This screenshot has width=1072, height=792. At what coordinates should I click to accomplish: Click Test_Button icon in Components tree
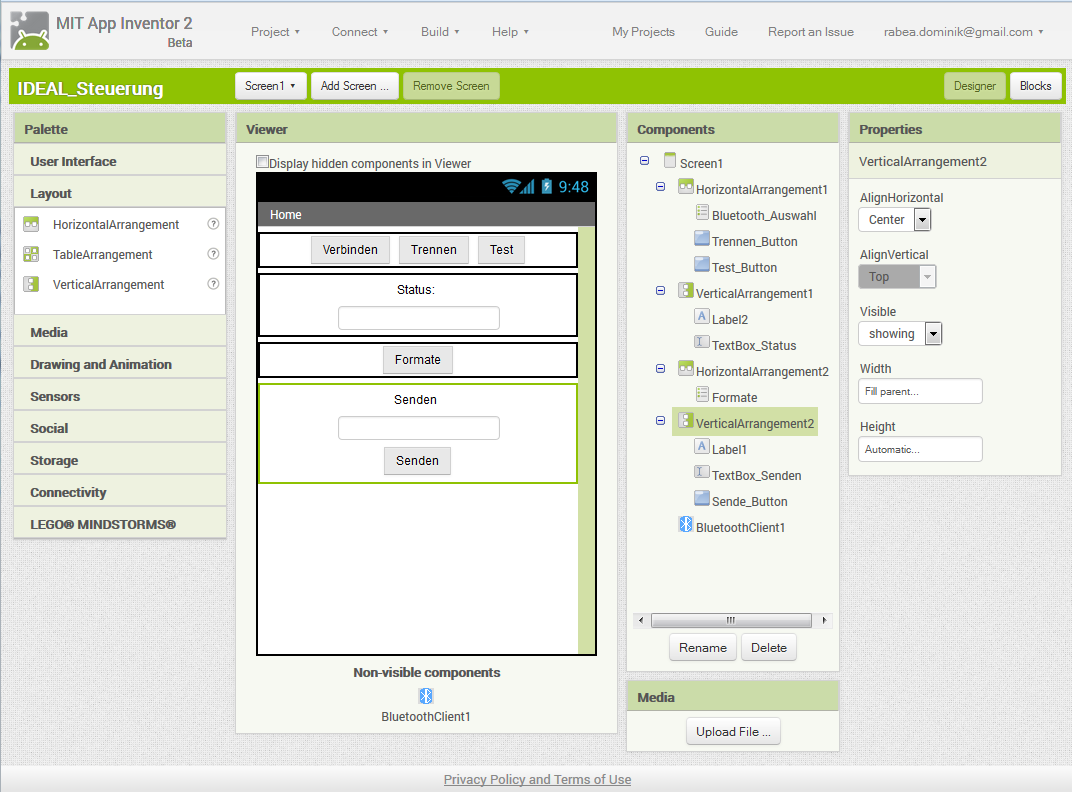point(702,264)
